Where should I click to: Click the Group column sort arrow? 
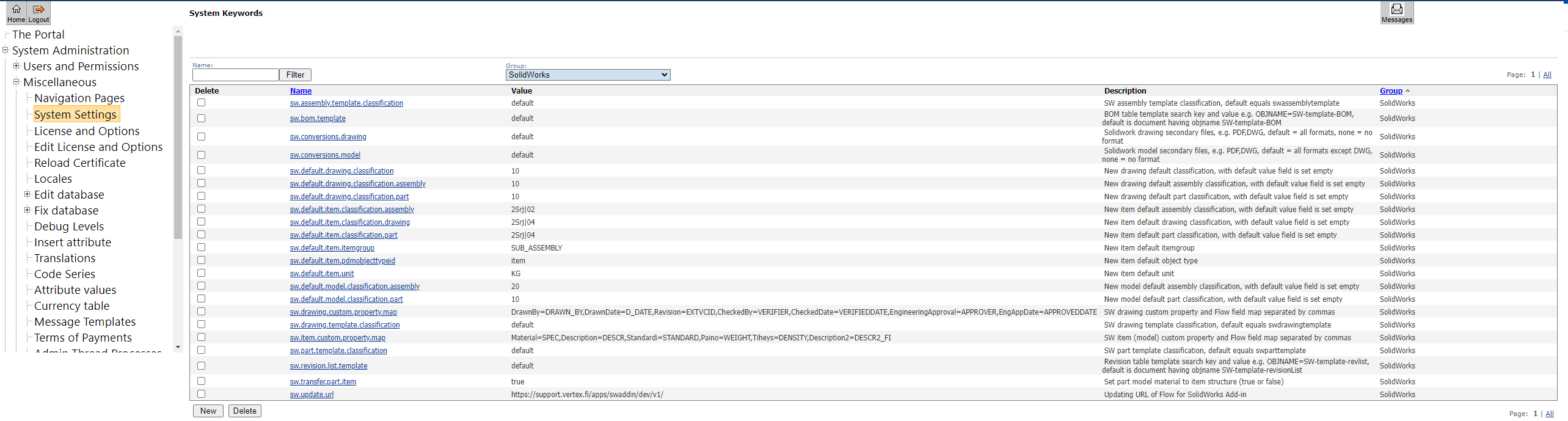[x=1407, y=91]
